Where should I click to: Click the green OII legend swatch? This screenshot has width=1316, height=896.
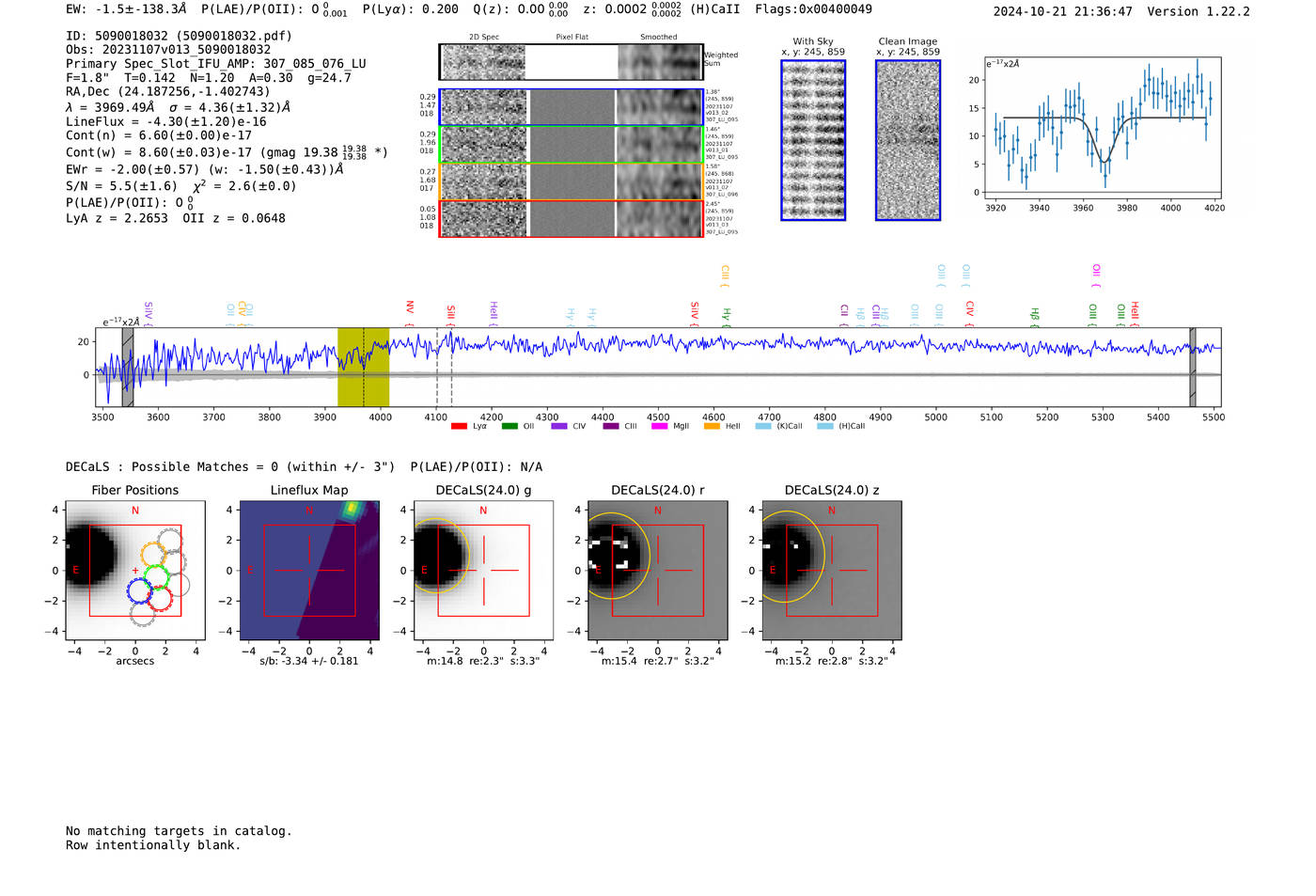(509, 426)
